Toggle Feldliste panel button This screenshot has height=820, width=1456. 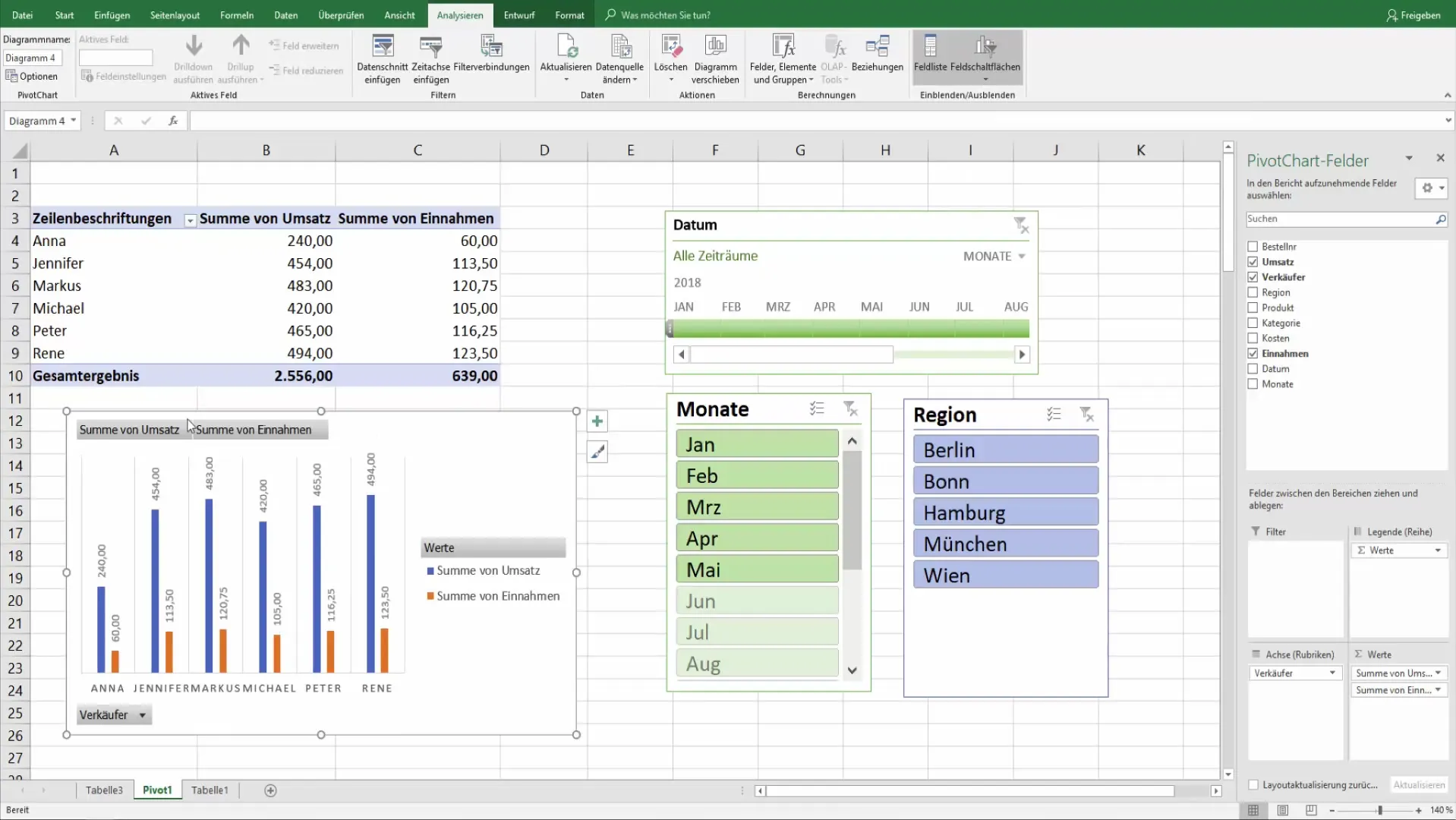[930, 57]
